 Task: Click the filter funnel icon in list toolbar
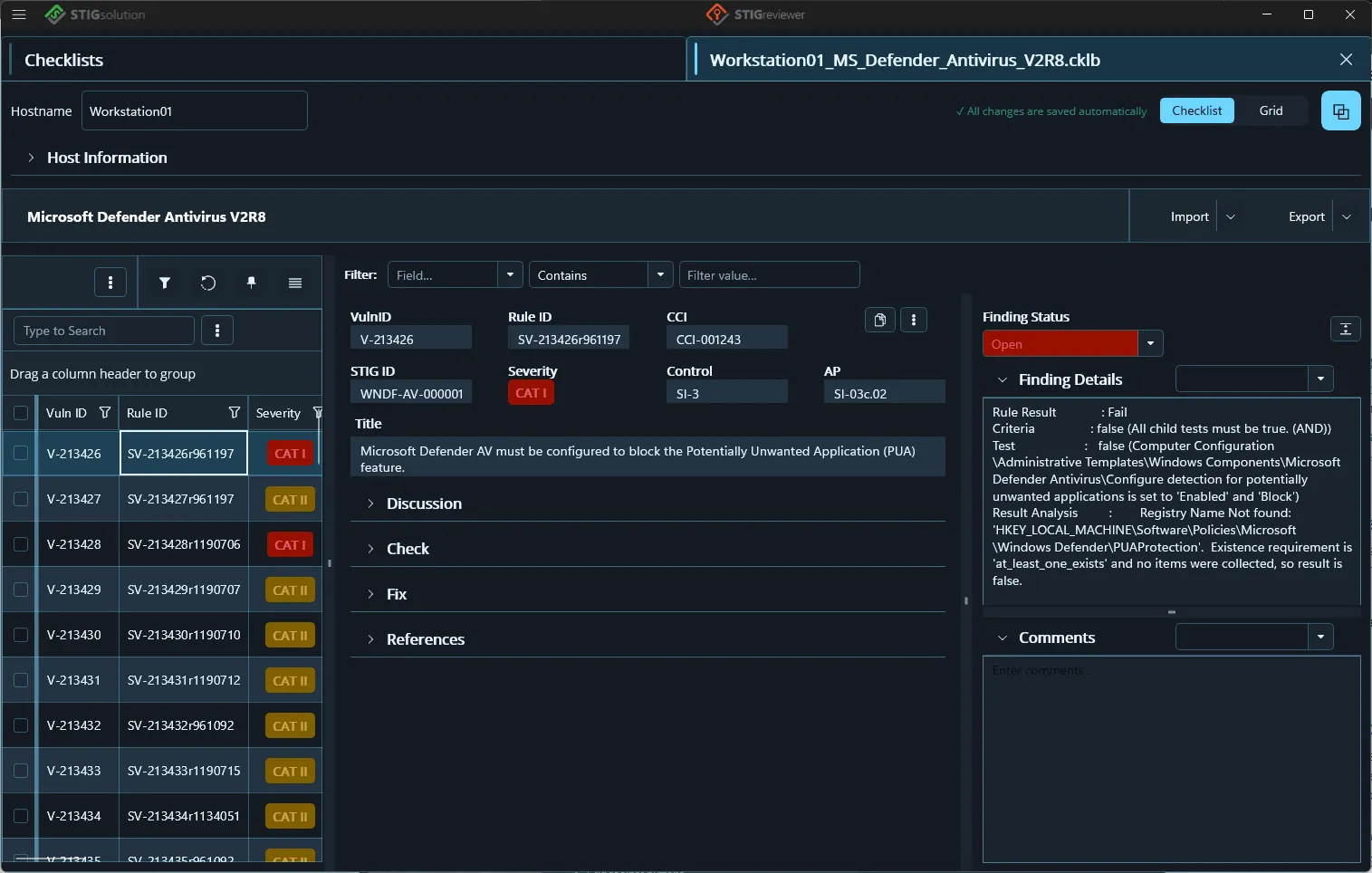pyautogui.click(x=165, y=283)
